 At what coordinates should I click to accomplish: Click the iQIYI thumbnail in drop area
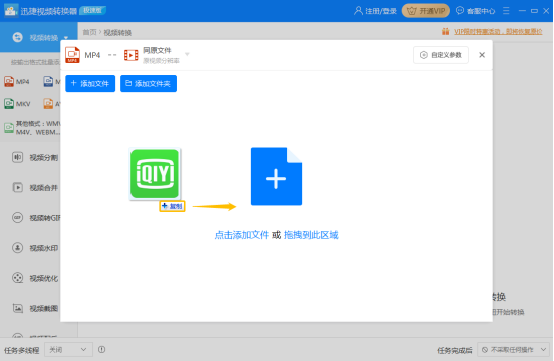[x=155, y=174]
